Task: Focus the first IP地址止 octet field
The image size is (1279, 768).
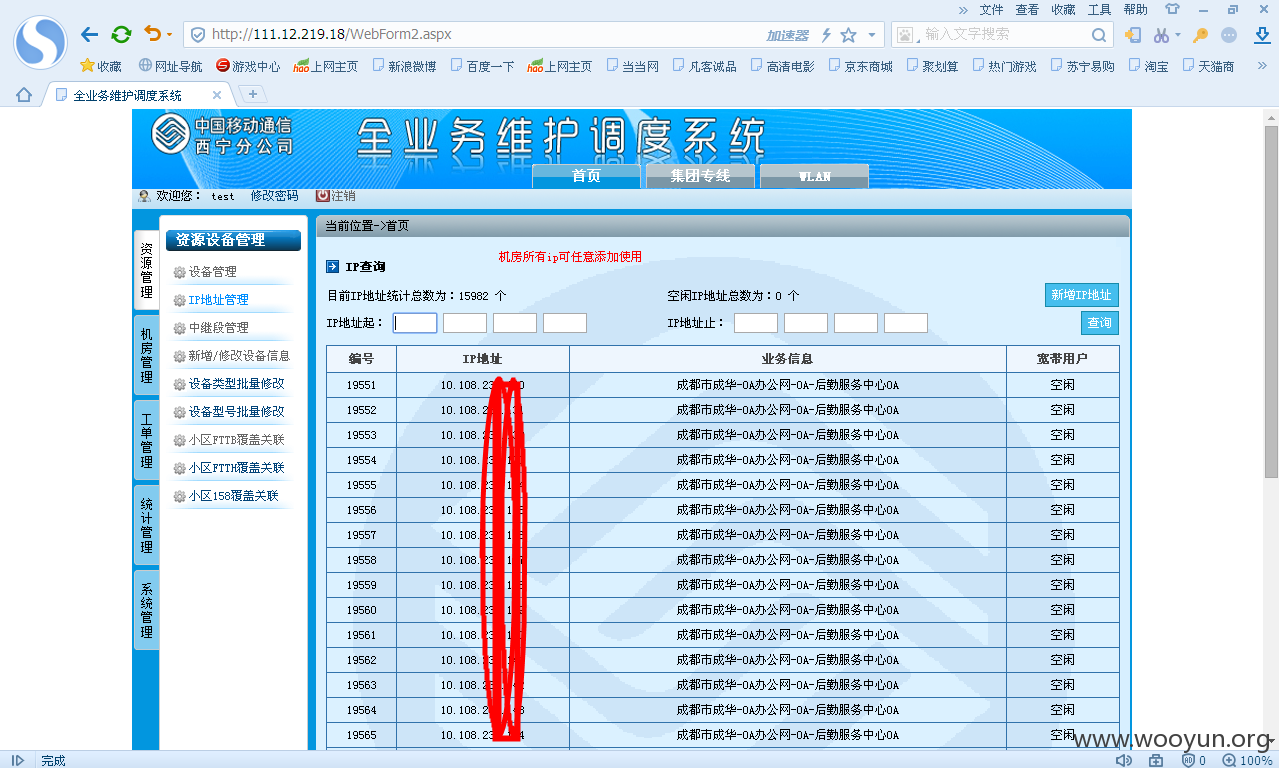Action: point(756,323)
